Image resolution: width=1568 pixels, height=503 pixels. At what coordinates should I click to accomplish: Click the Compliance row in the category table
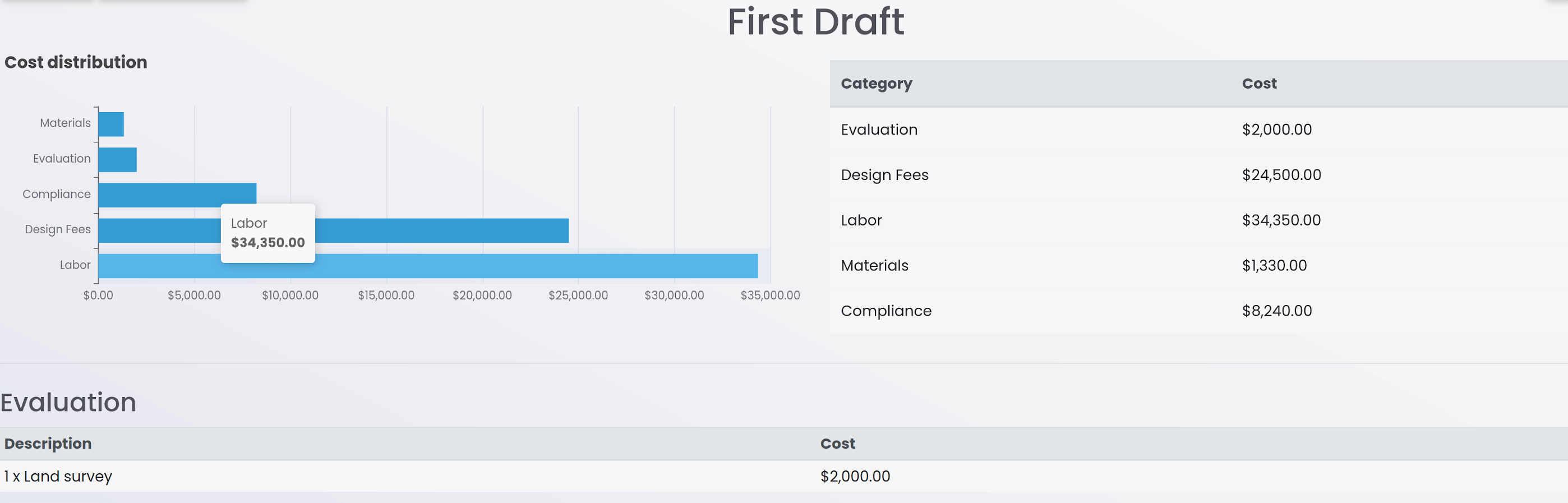pos(886,311)
